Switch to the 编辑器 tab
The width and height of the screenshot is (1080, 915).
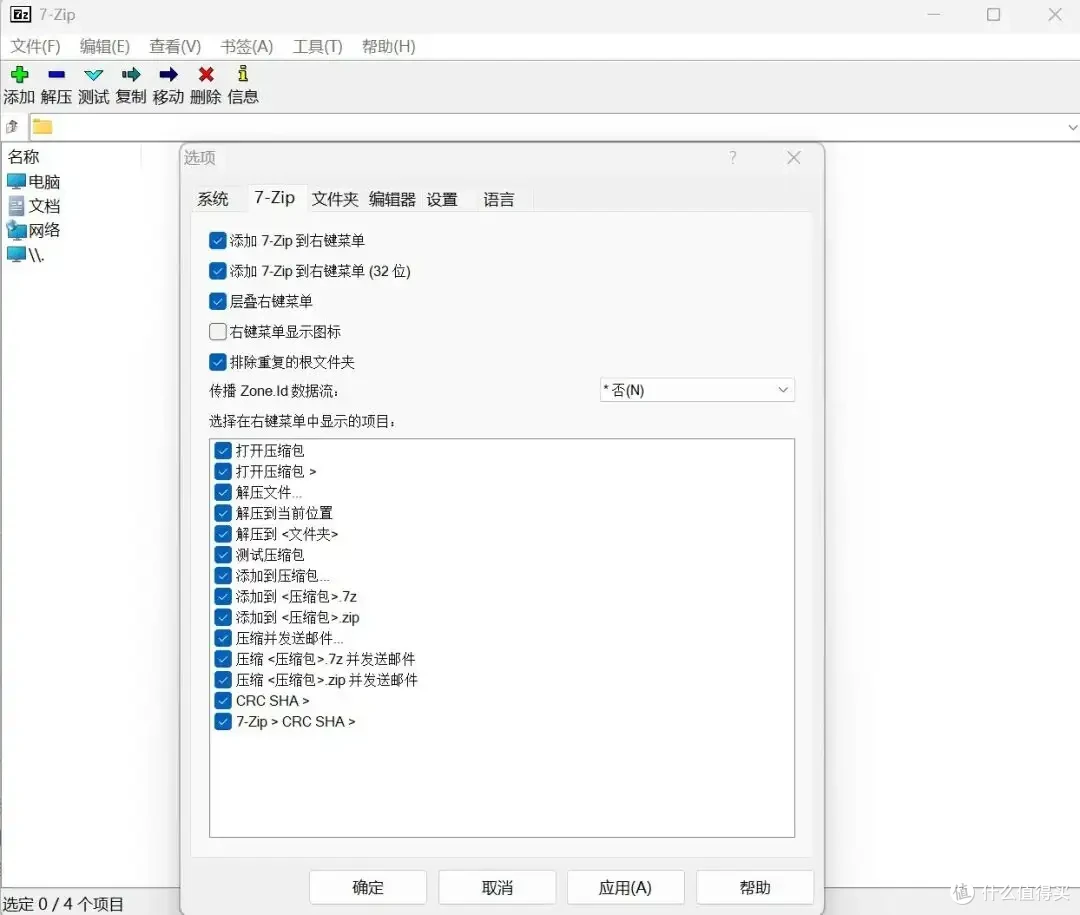coord(392,199)
